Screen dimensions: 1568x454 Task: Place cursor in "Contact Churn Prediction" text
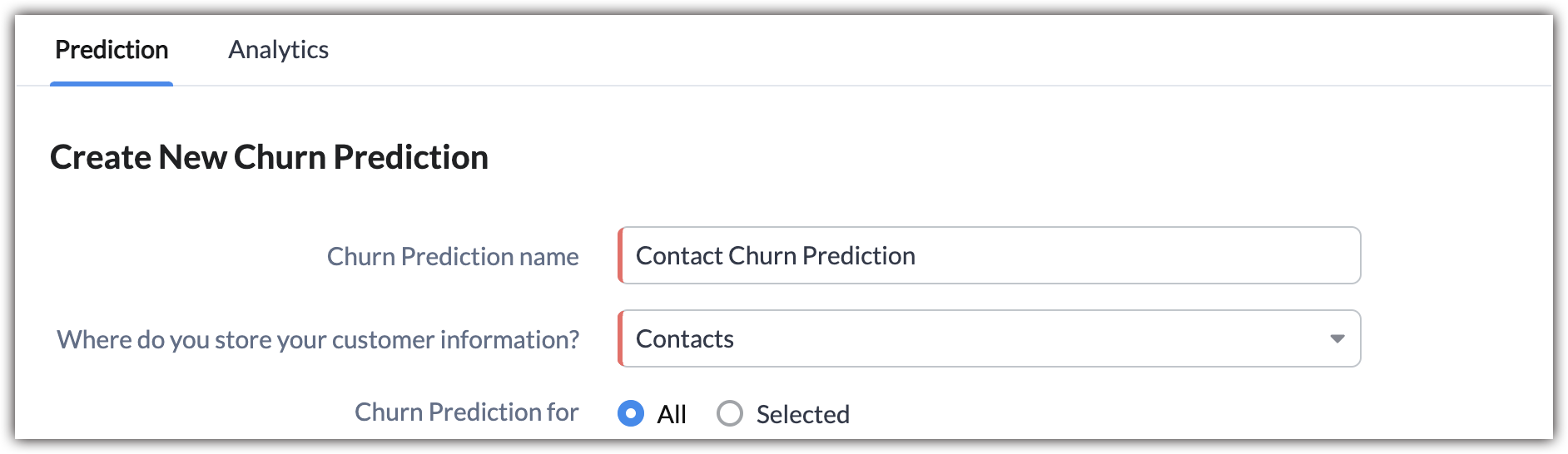[775, 255]
